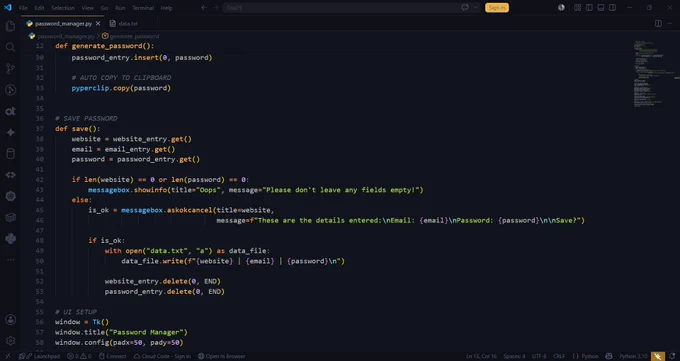Viewport: 680px width, 361px height.
Task: Toggle the bottom panel
Action: [601, 7]
